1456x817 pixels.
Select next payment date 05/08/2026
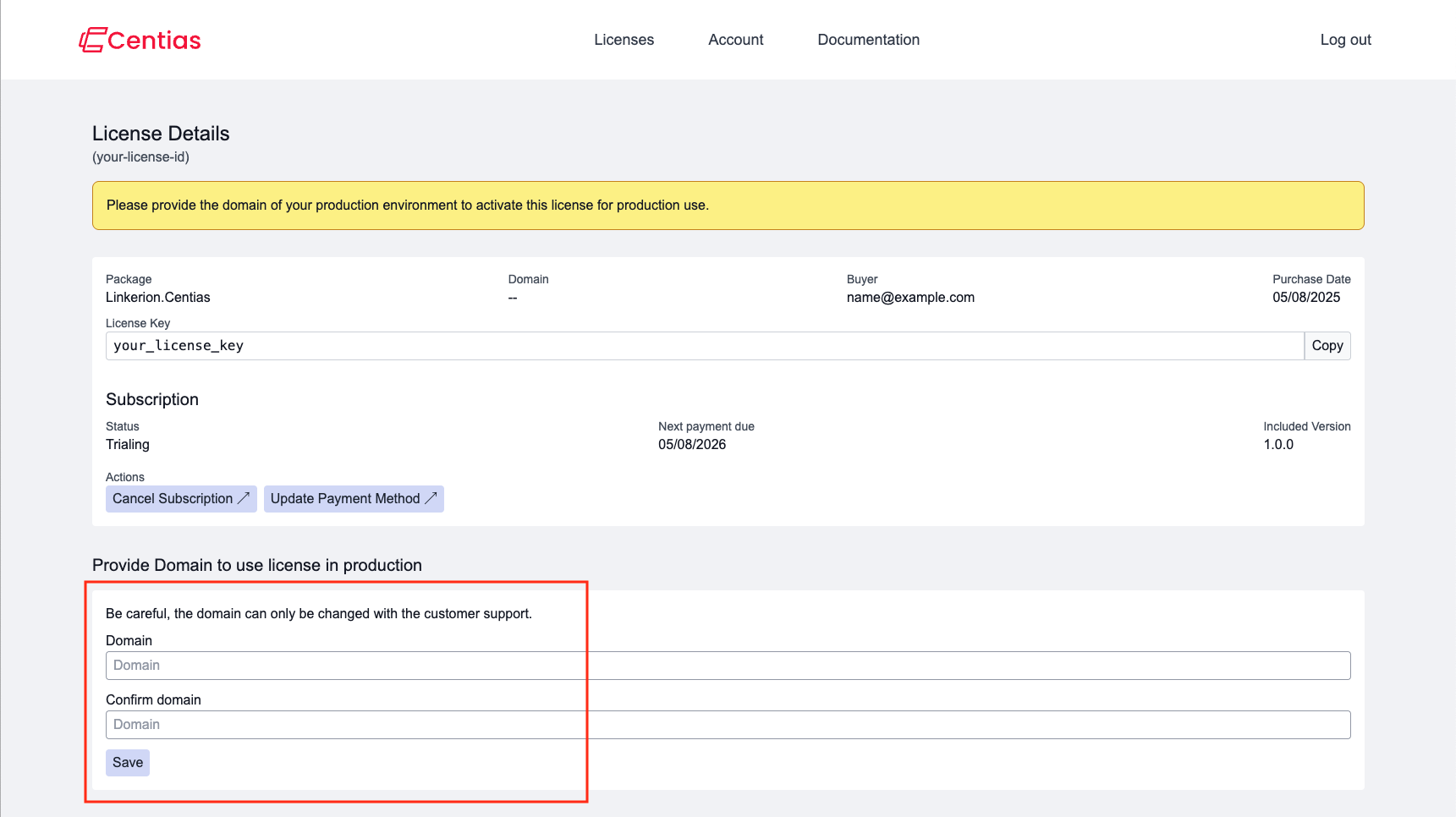tap(692, 445)
